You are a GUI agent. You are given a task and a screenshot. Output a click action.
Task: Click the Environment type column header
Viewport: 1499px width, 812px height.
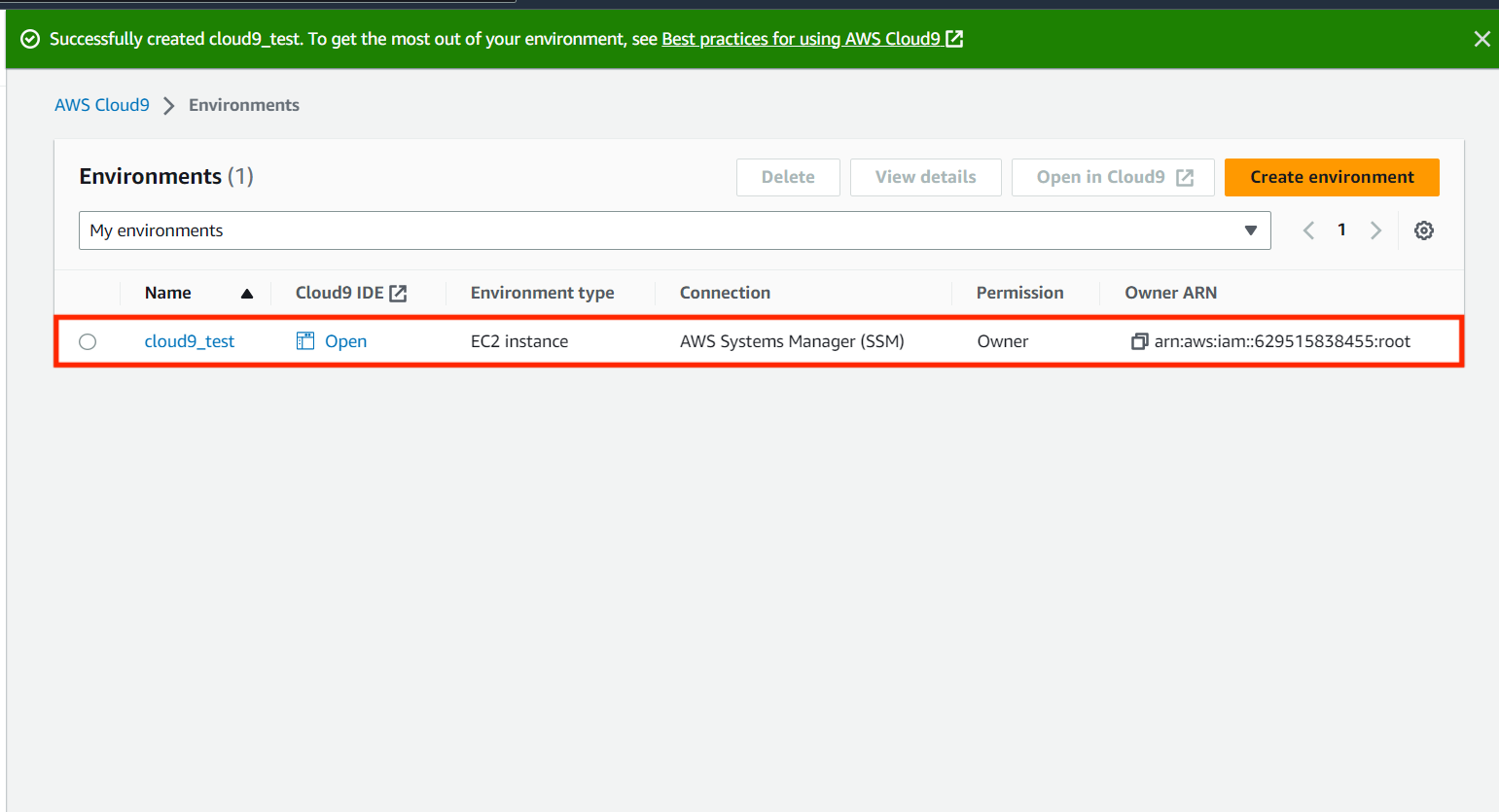pyautogui.click(x=542, y=293)
